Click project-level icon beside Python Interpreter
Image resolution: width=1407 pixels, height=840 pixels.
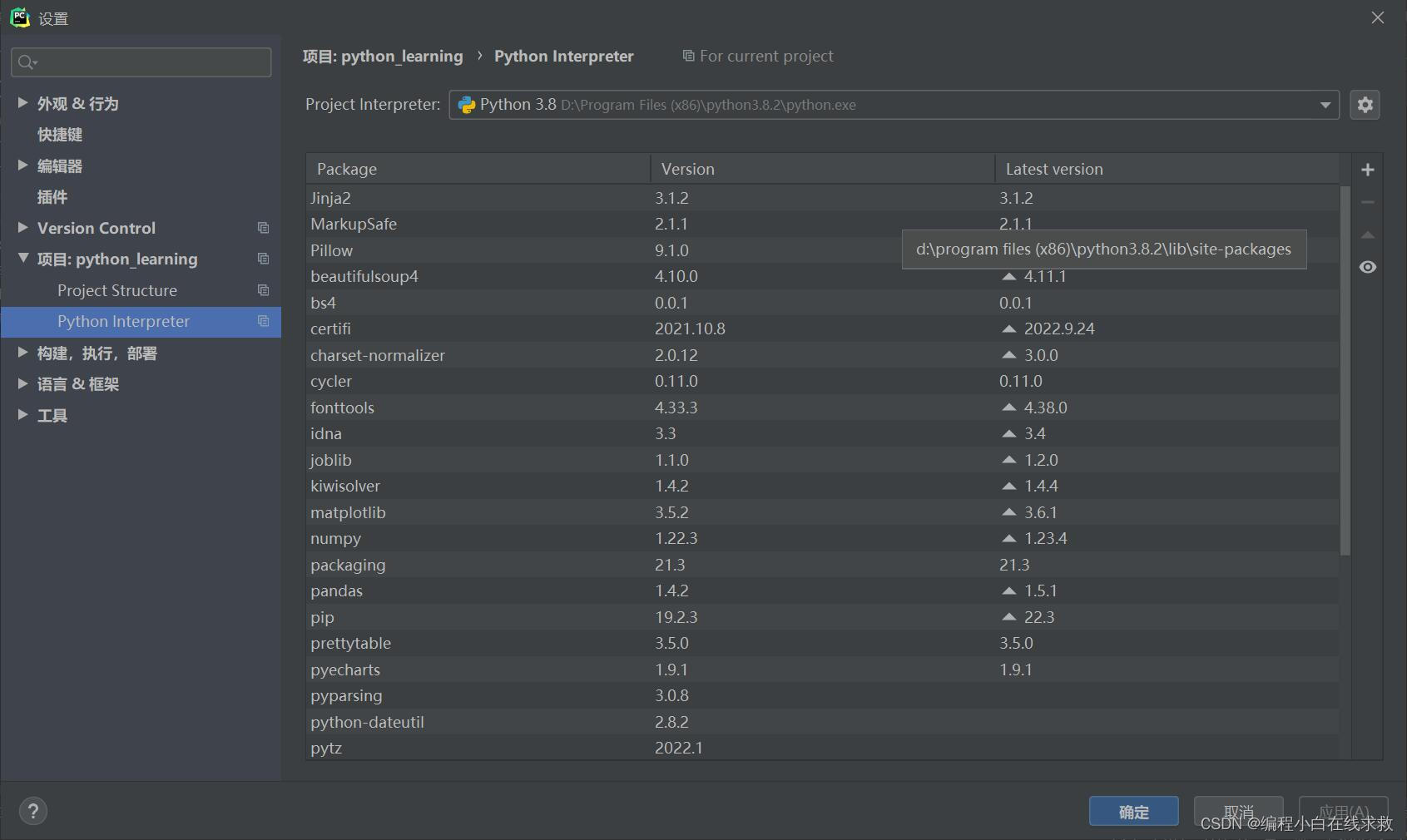pyautogui.click(x=263, y=321)
